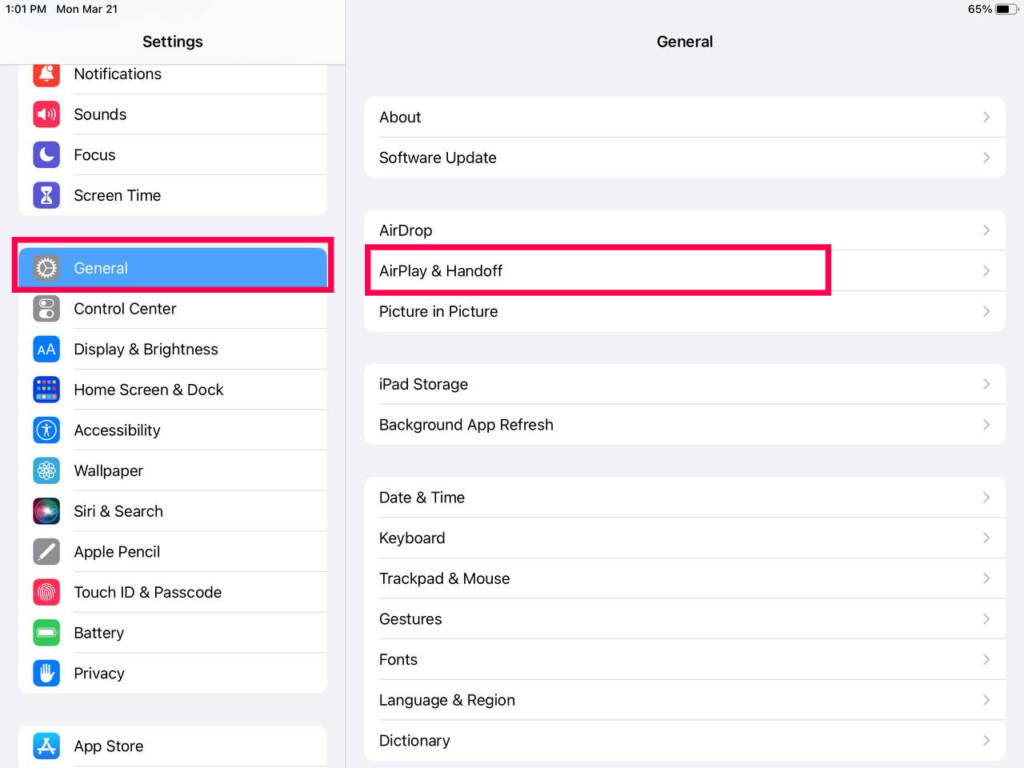
Task: Open Dictionary settings row
Action: [684, 741]
